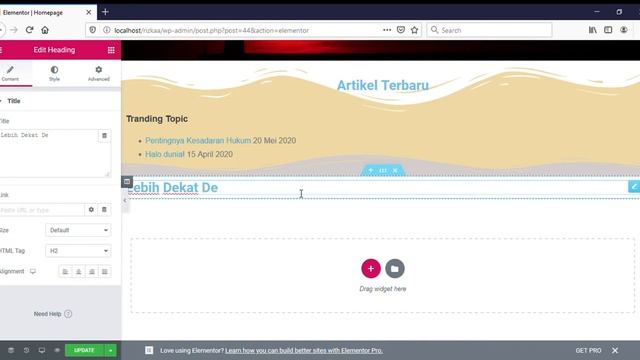Reload the page in the browser
Viewport: 640px width, 360px height.
click(x=29, y=30)
